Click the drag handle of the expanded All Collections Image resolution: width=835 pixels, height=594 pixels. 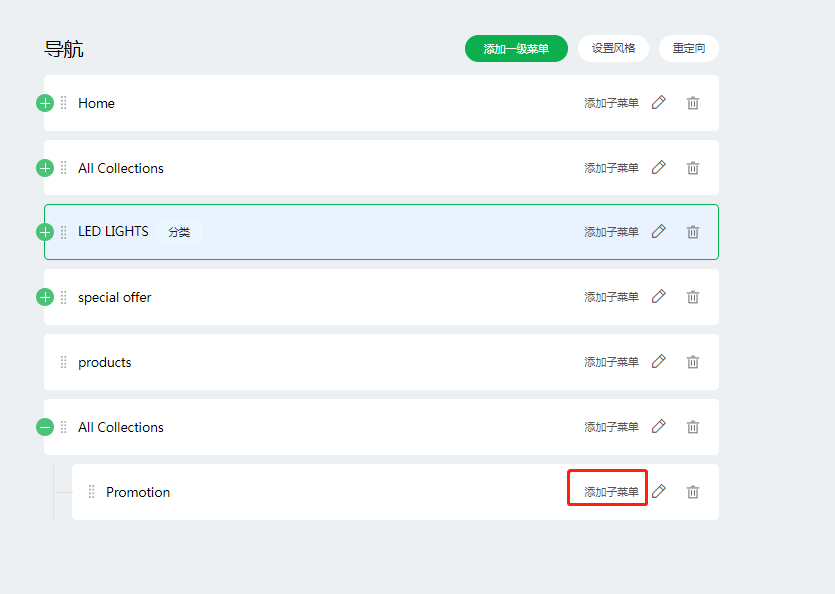[64, 427]
